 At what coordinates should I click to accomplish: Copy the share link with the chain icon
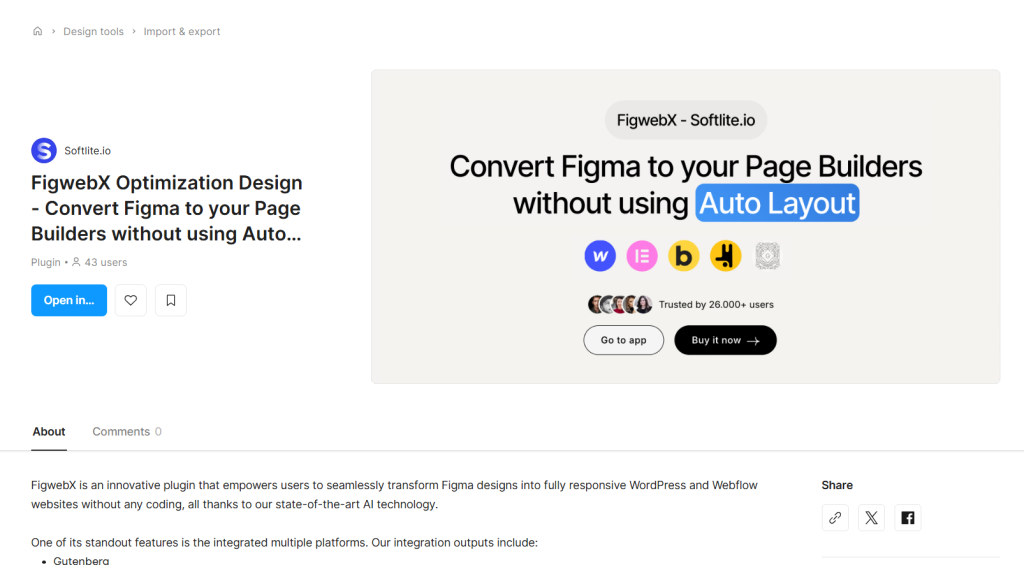click(835, 518)
